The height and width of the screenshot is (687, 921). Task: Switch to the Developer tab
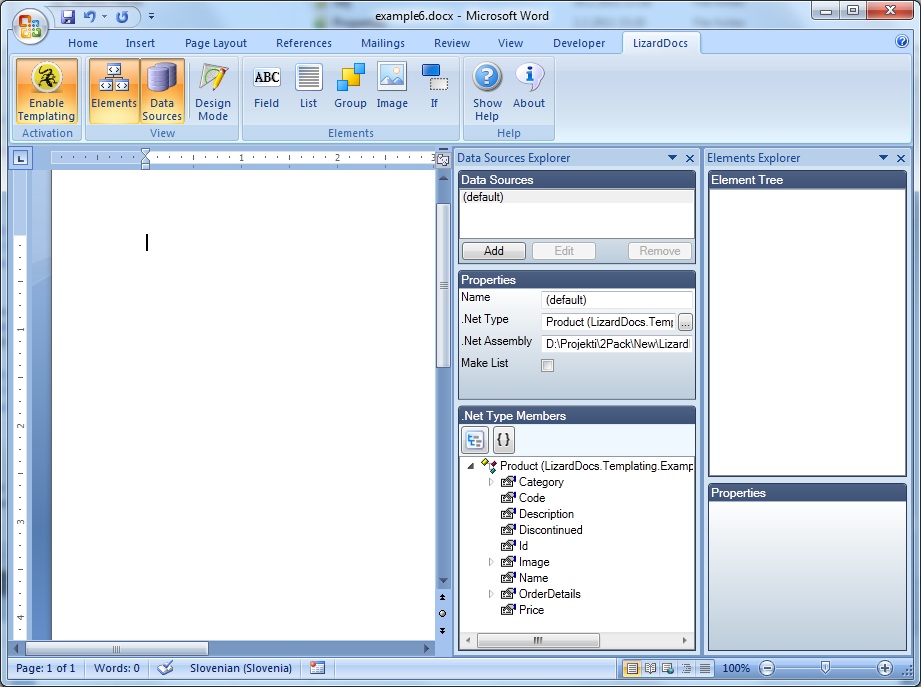coord(579,43)
